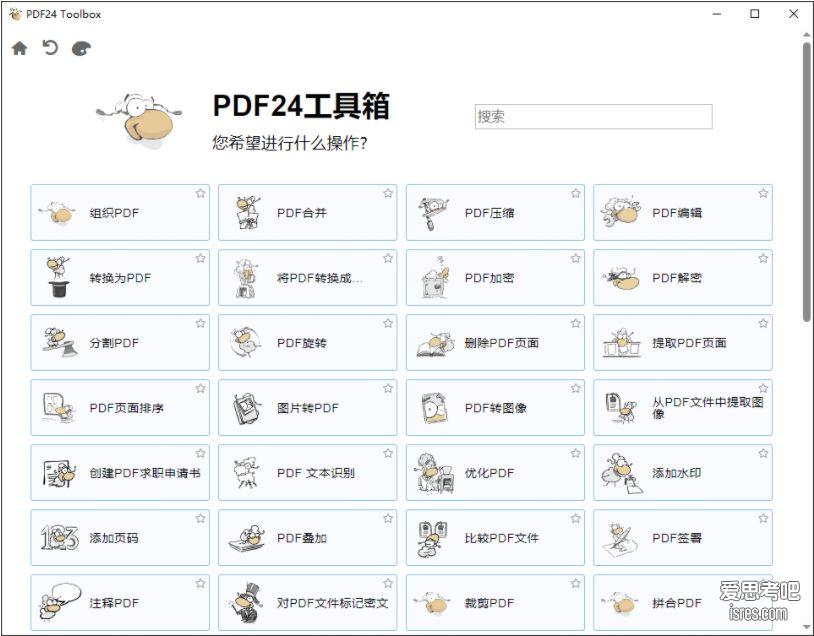Click the vertical scrollbar thumb
Image resolution: width=814 pixels, height=636 pixels.
click(807, 182)
